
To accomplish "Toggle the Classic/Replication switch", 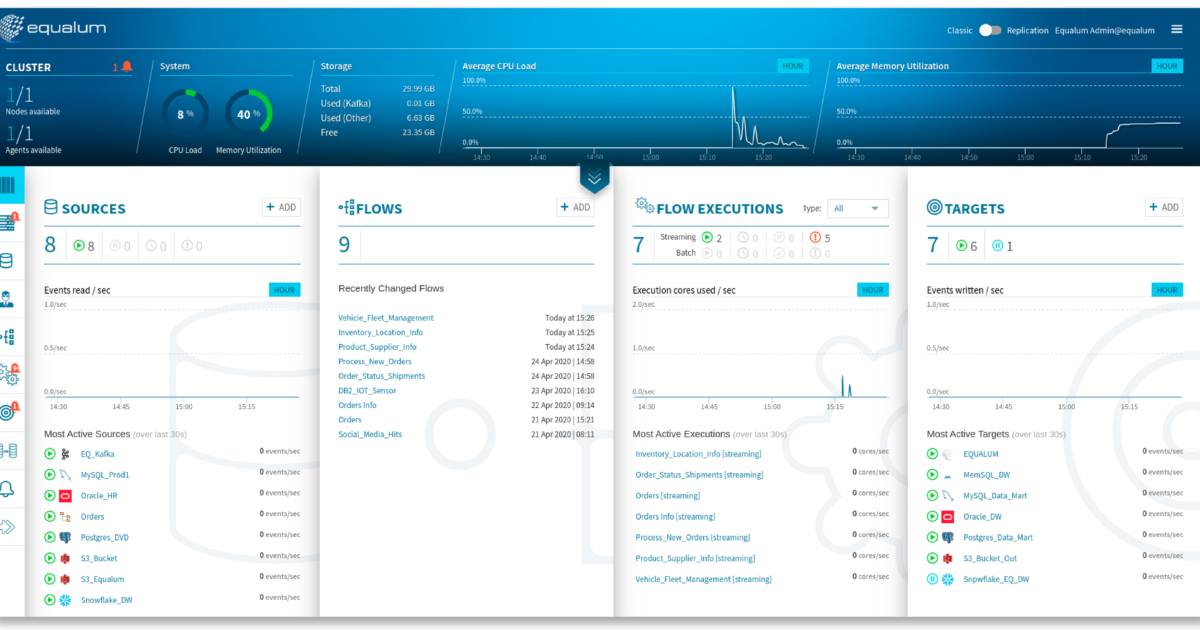I will coord(990,30).
